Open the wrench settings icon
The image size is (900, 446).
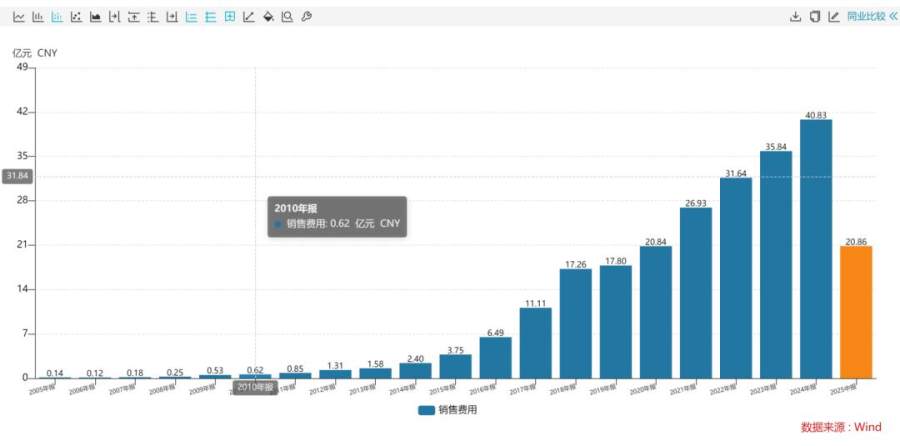(306, 17)
